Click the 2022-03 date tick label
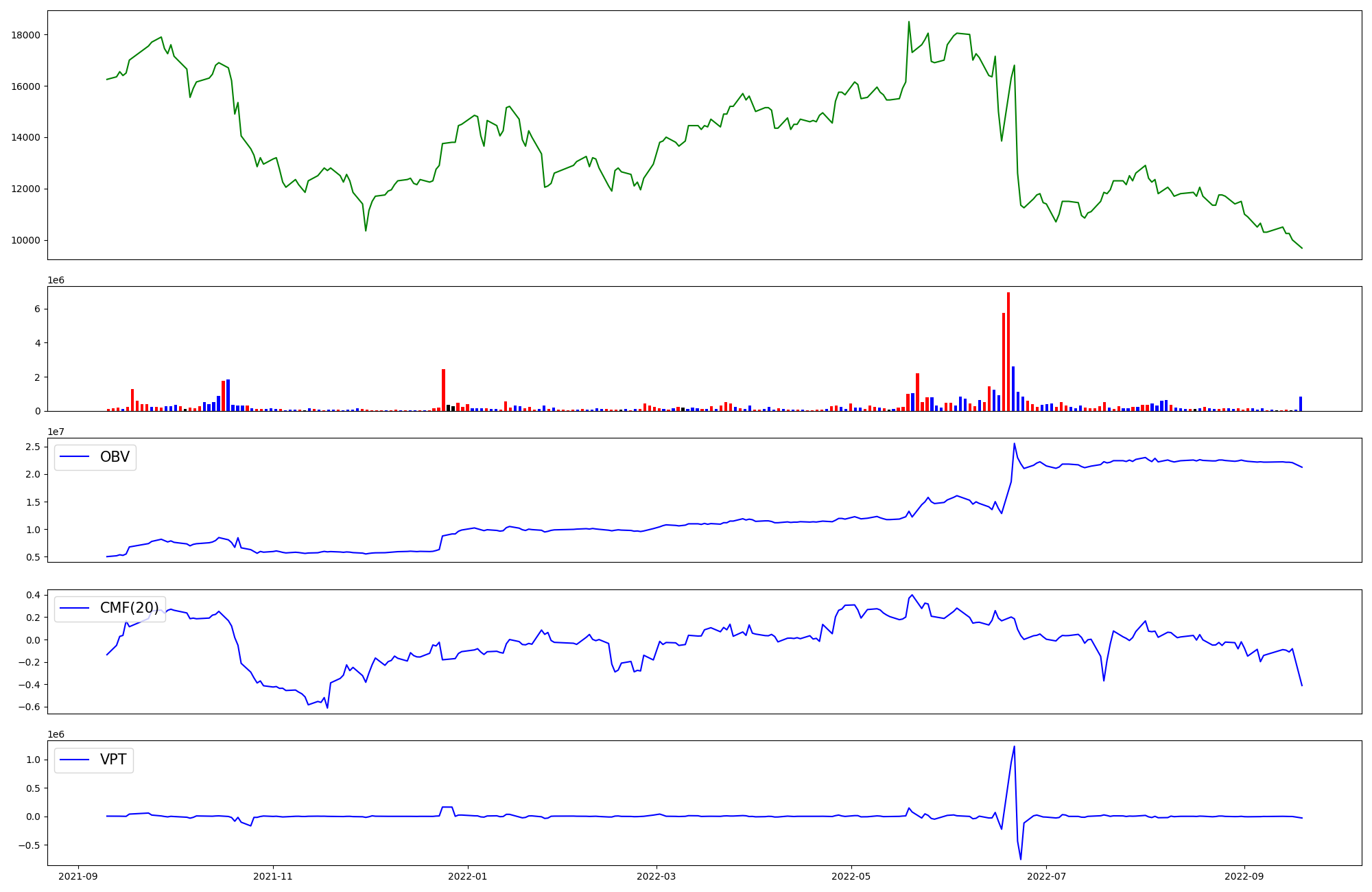 657,876
